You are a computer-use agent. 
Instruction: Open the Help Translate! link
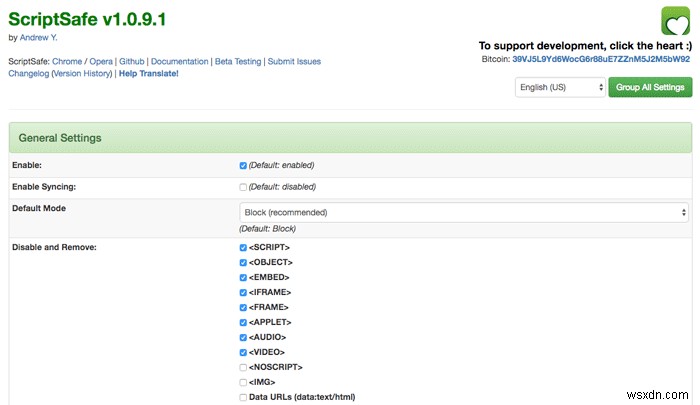point(149,73)
